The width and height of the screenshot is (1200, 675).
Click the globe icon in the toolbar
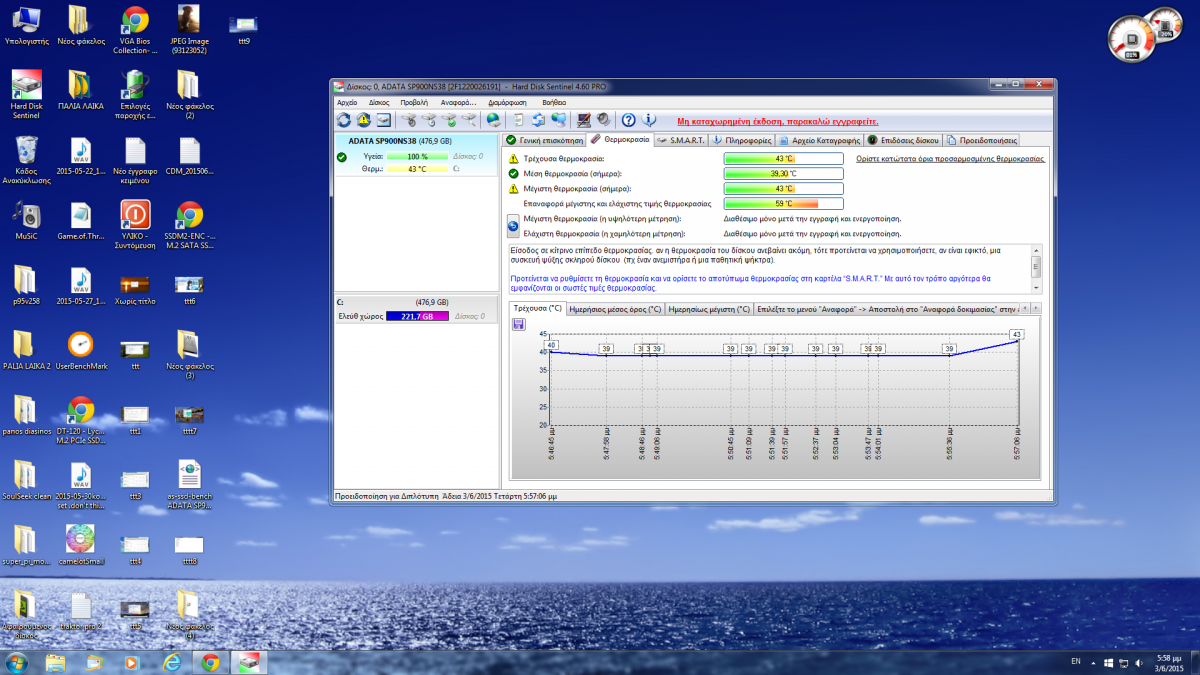click(492, 120)
